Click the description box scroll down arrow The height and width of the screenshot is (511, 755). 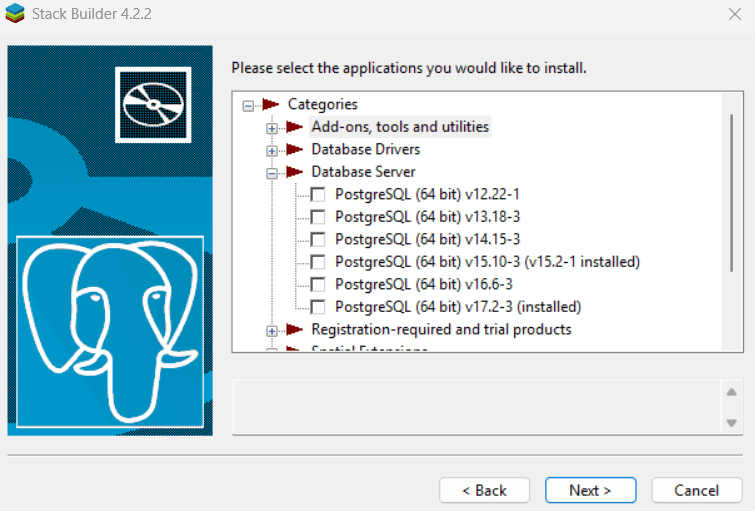(x=731, y=423)
